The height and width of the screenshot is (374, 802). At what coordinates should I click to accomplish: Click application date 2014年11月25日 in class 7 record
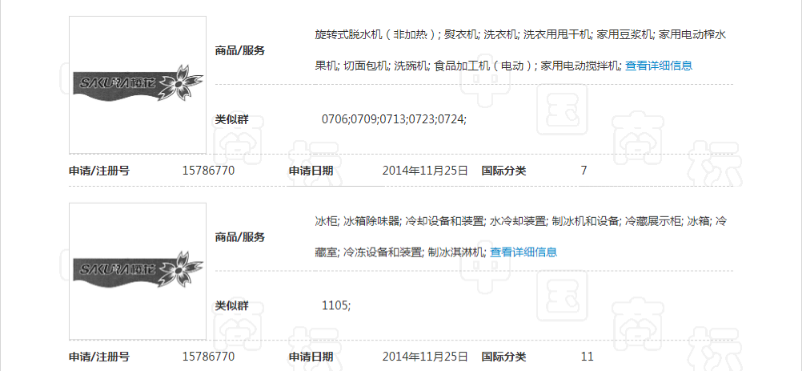point(425,170)
